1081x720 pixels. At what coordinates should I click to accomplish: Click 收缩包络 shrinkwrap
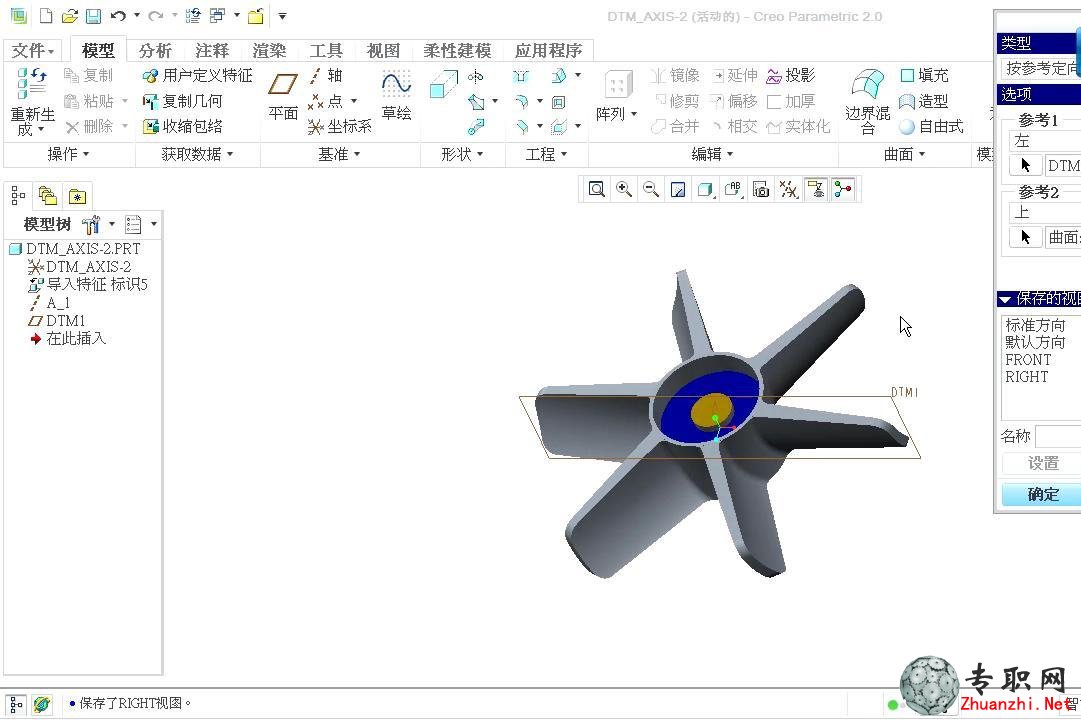(183, 126)
